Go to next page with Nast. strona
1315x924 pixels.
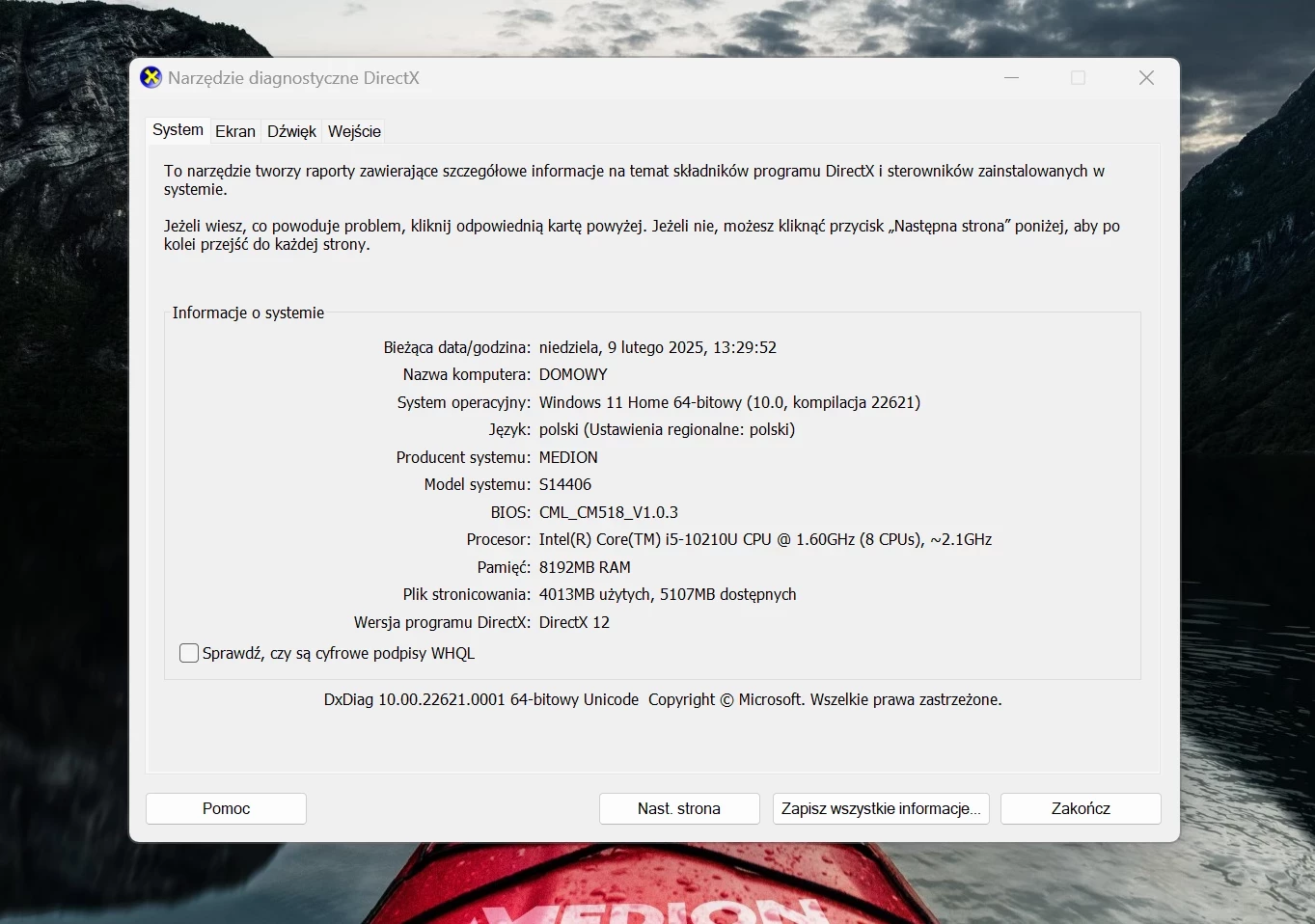pos(679,808)
